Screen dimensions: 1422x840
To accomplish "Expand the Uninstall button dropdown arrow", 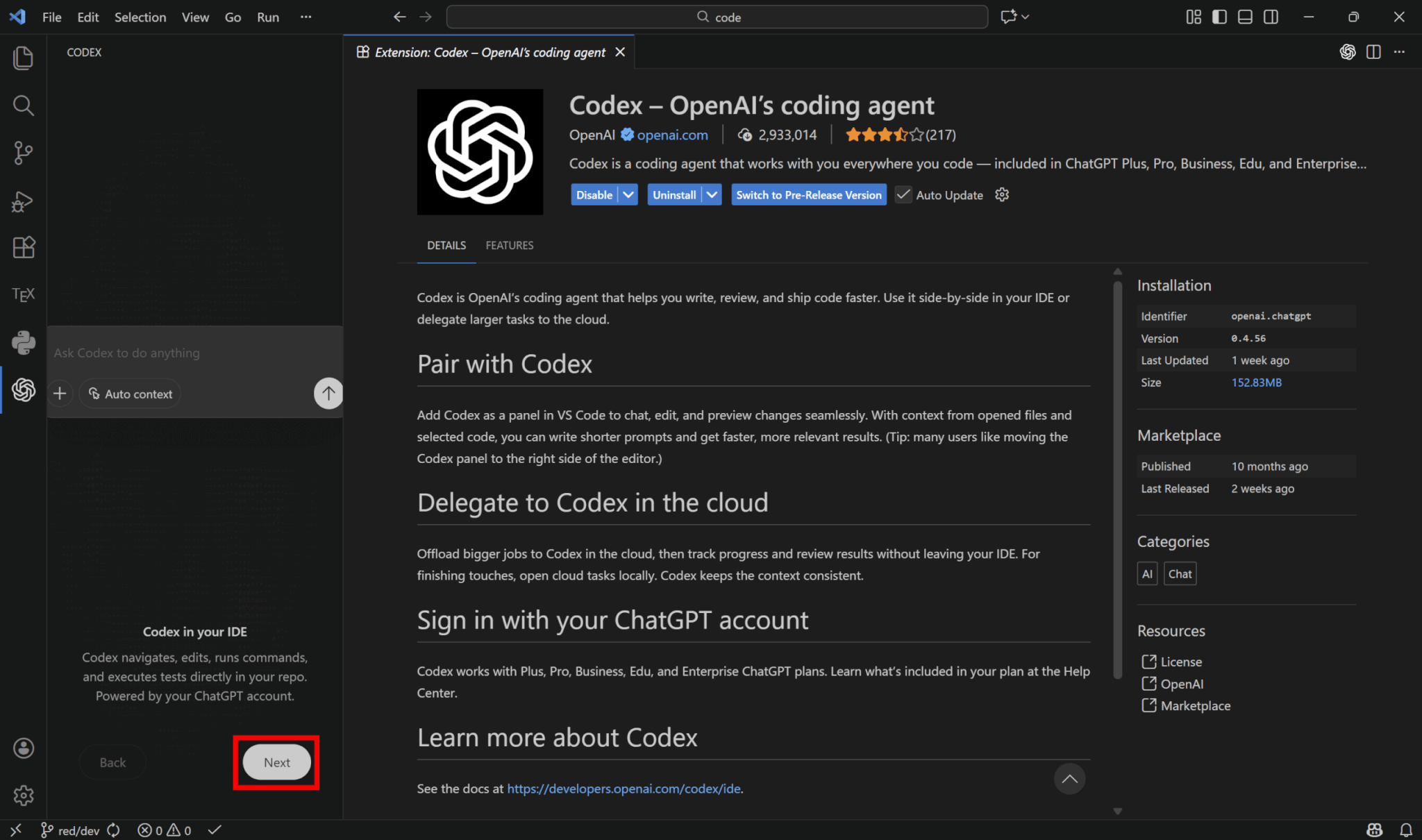I will [x=712, y=195].
